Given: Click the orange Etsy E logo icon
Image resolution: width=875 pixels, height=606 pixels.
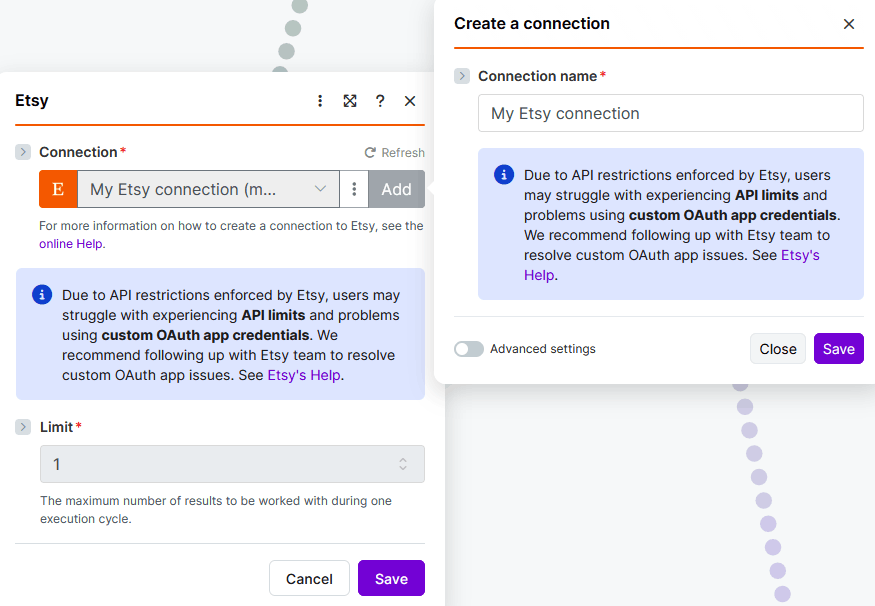Looking at the screenshot, I should coord(58,189).
